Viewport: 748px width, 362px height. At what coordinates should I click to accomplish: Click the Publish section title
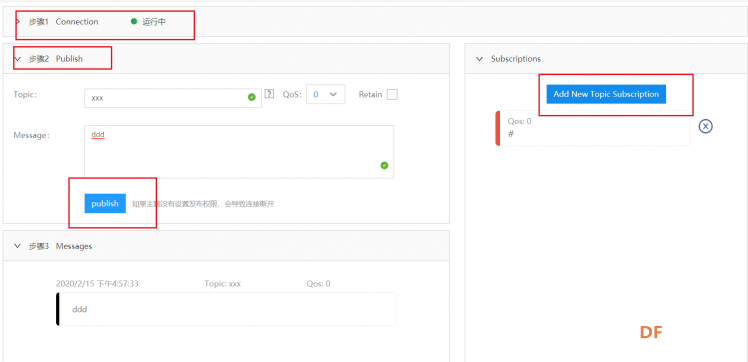[x=69, y=59]
